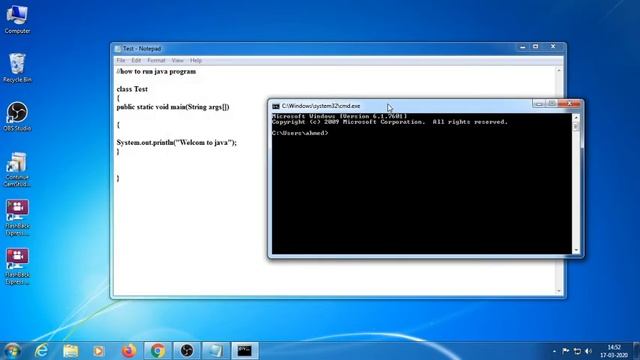The height and width of the screenshot is (360, 640).
Task: Click the Microsoft Windows version line in cmd
Action: (340, 116)
